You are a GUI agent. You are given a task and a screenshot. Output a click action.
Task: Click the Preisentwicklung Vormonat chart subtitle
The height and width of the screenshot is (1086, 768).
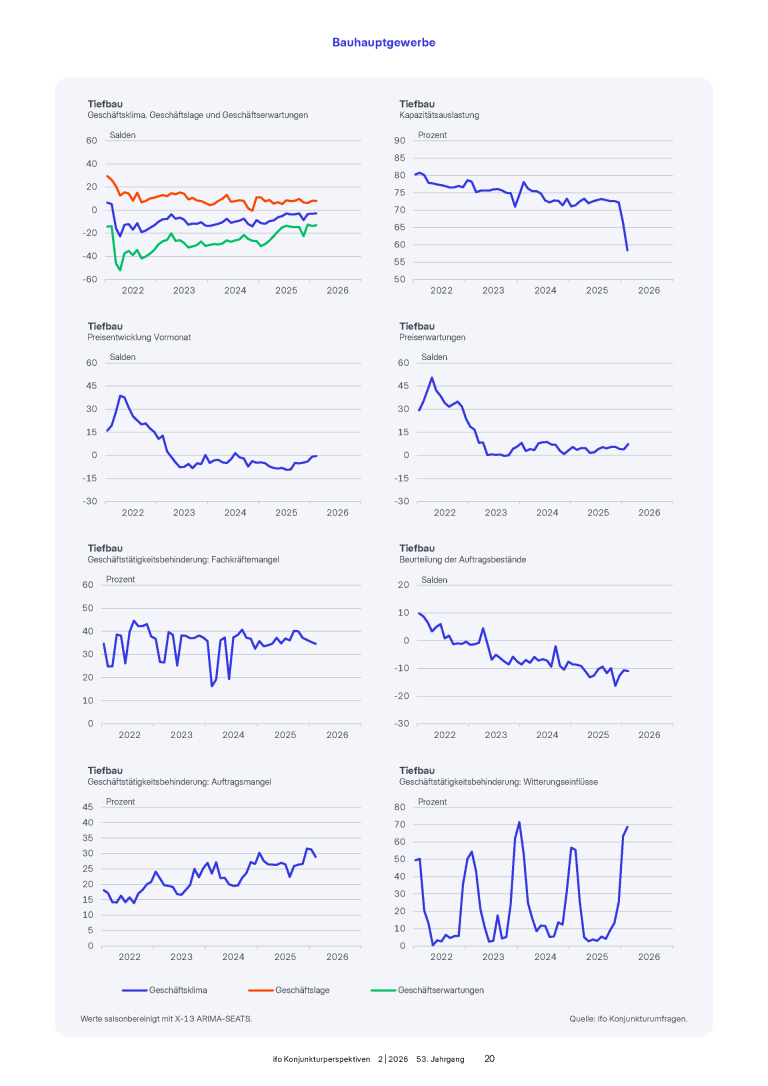point(139,337)
